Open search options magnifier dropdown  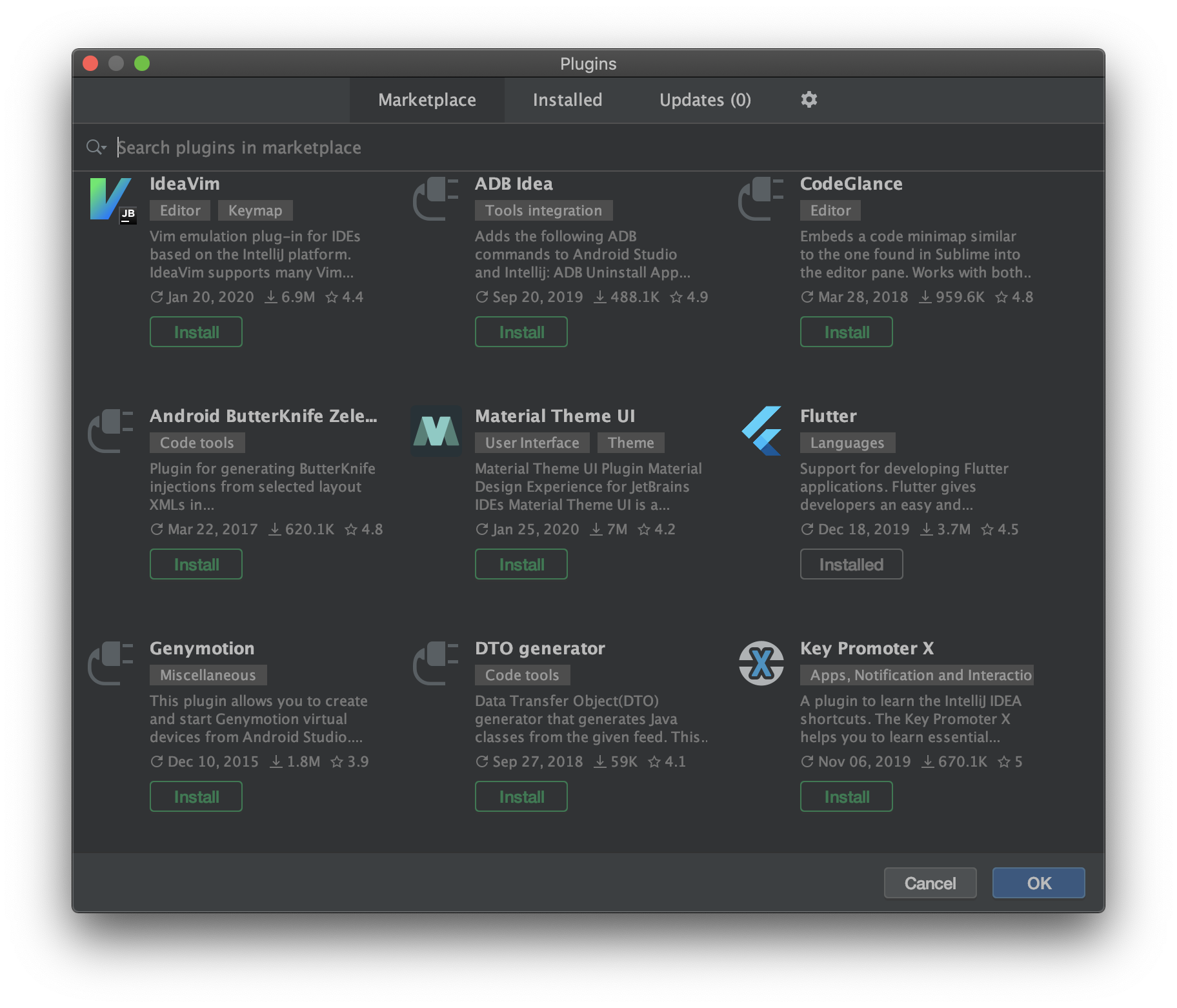[x=96, y=148]
